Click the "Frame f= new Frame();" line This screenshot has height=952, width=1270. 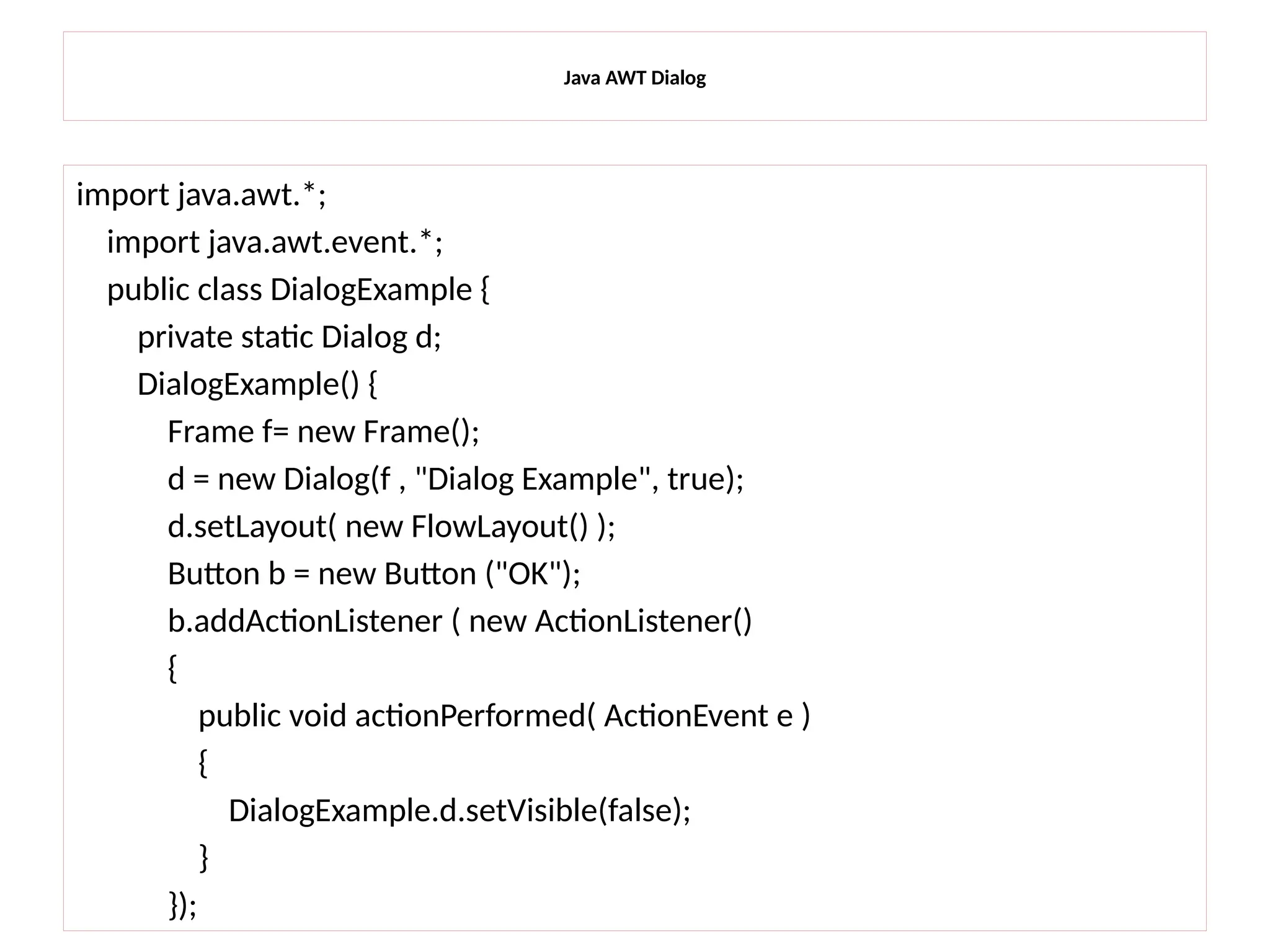pos(323,432)
